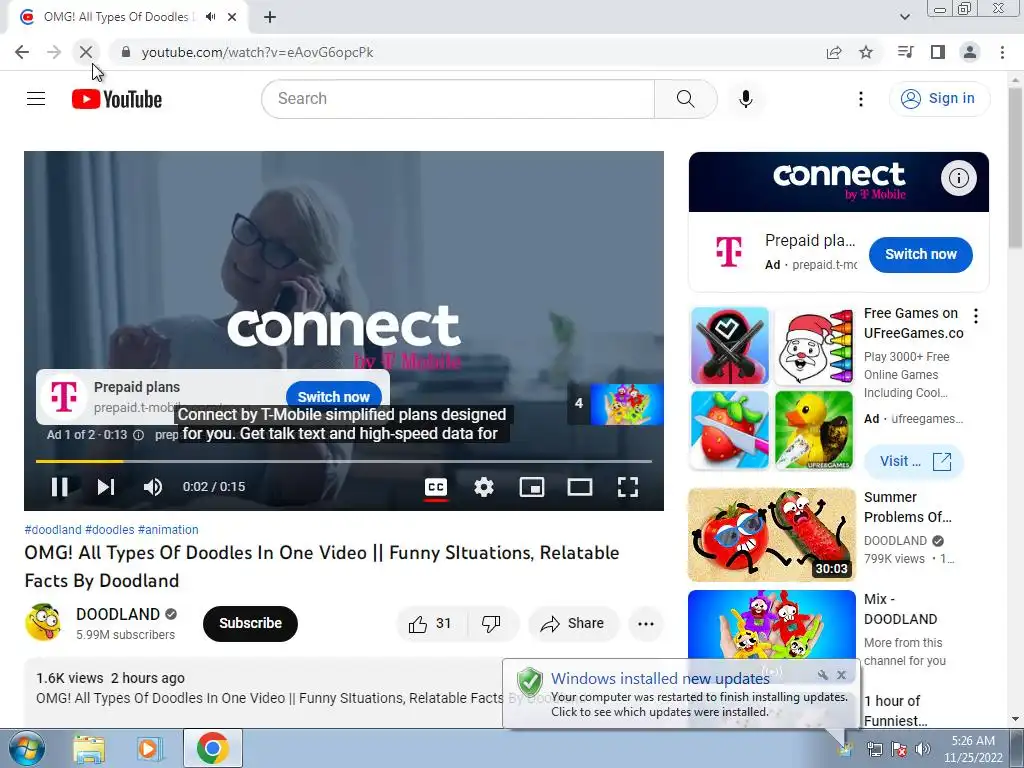Image resolution: width=1024 pixels, height=768 pixels.
Task: Open a new Chrome tab
Action: pyautogui.click(x=270, y=17)
